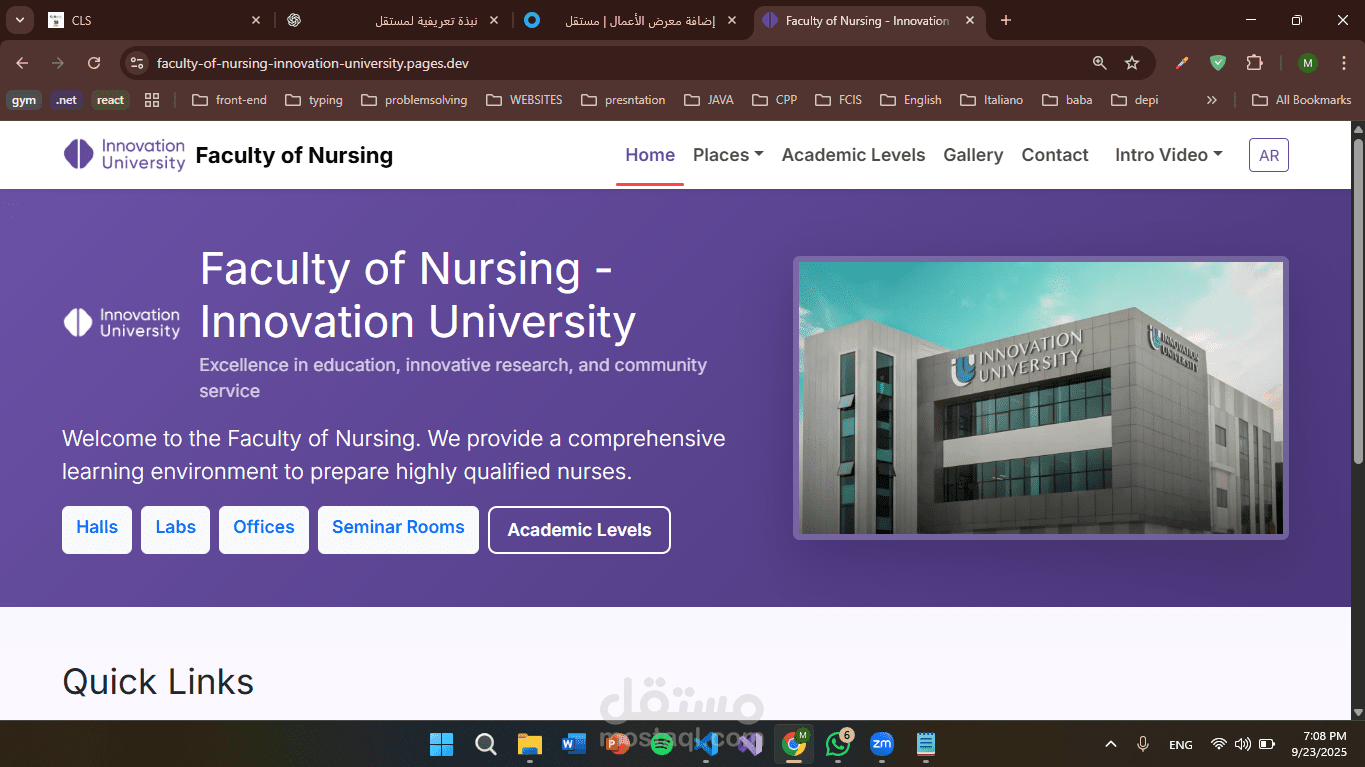The width and height of the screenshot is (1365, 767).
Task: Expand the presntation bookmarks folder
Action: tap(623, 100)
